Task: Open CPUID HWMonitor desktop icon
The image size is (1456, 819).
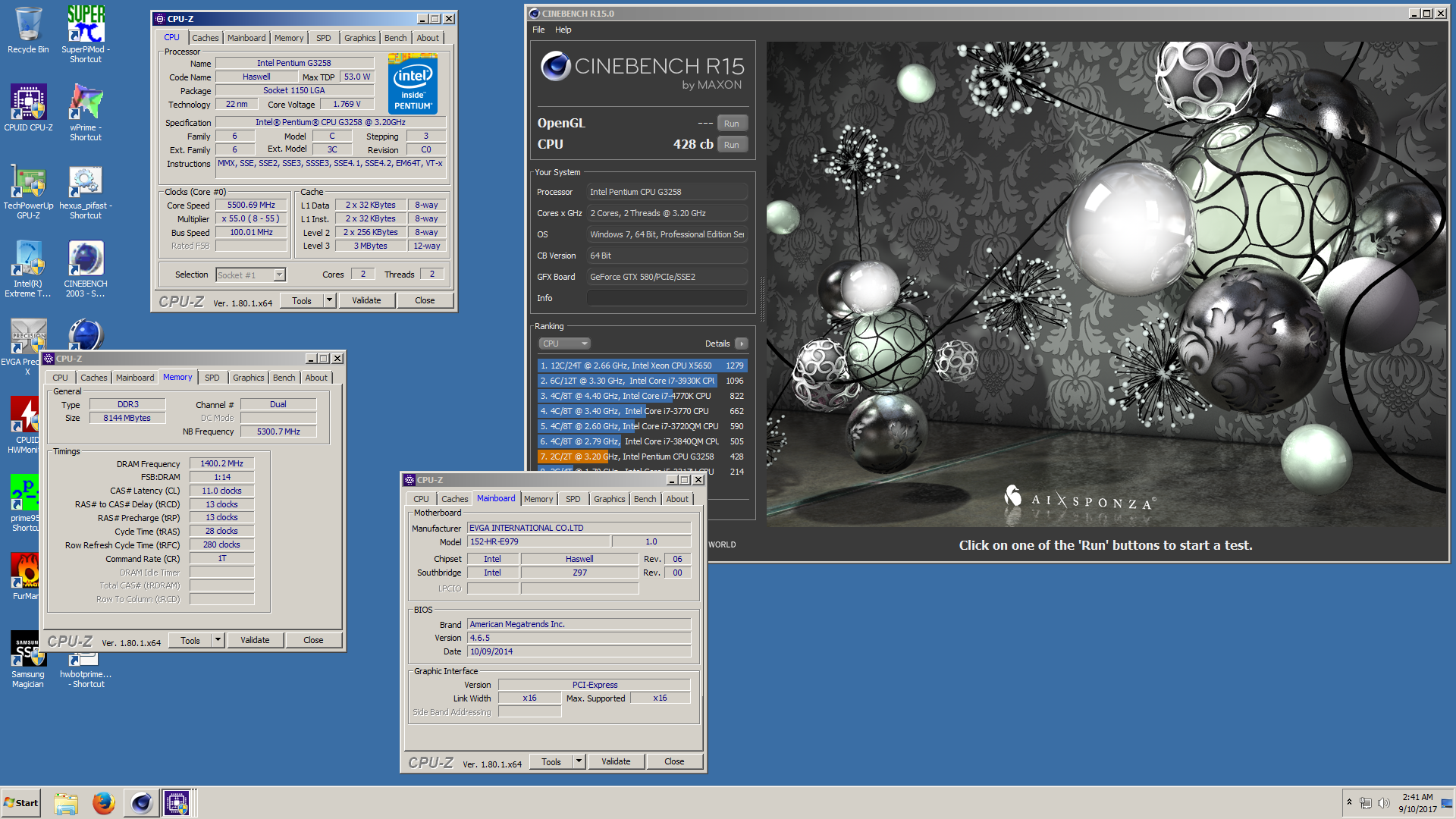Action: pos(25,425)
